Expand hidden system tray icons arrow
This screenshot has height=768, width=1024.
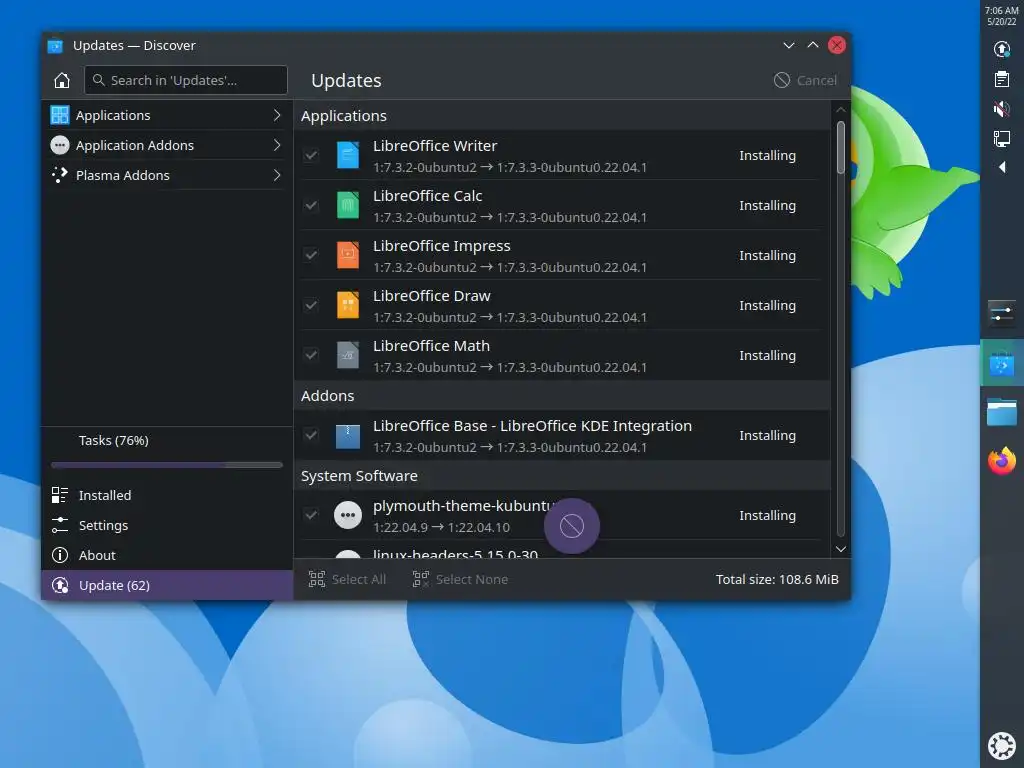point(1002,168)
